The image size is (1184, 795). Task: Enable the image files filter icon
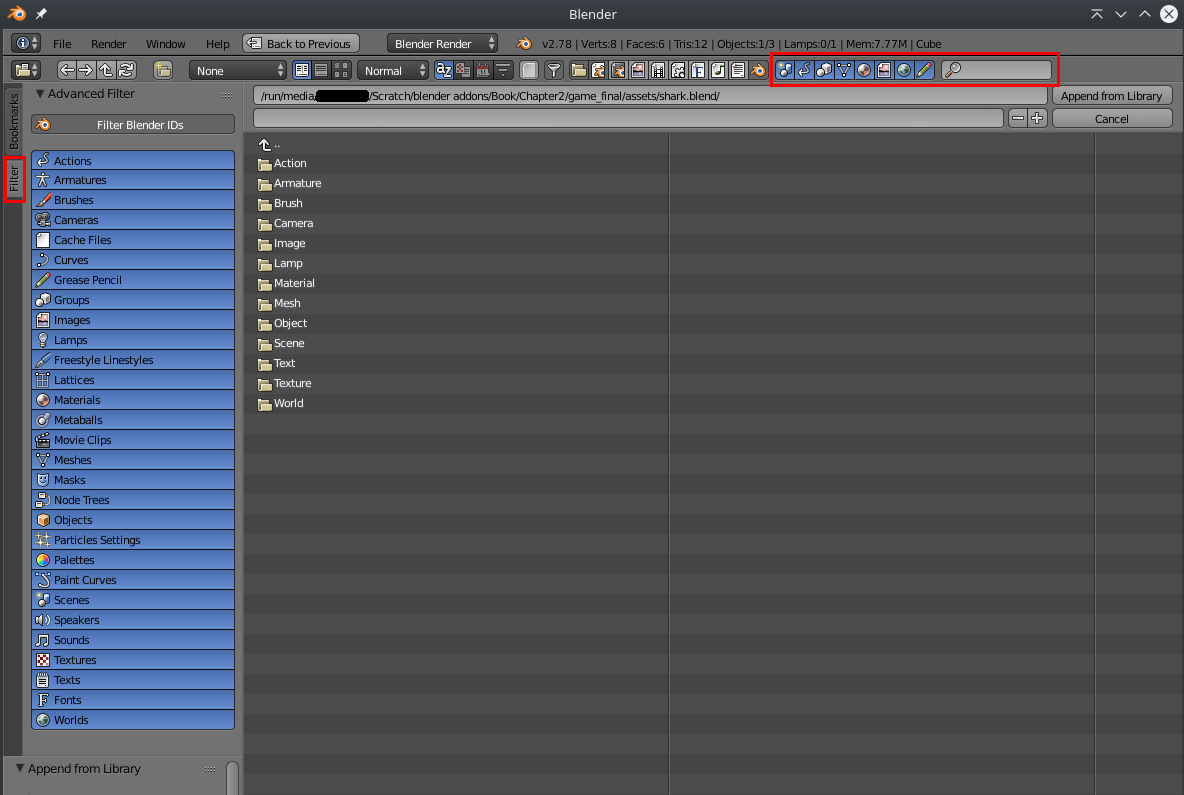pyautogui.click(x=637, y=70)
